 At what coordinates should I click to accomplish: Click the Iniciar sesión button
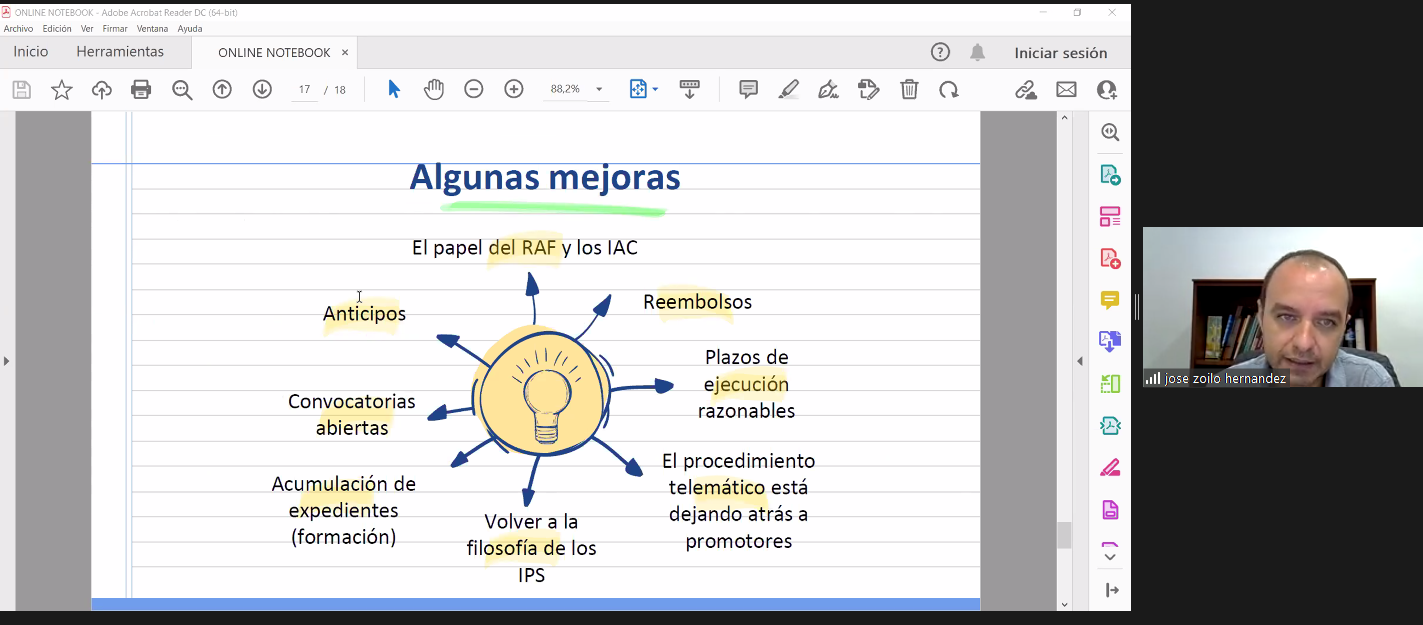point(1060,53)
